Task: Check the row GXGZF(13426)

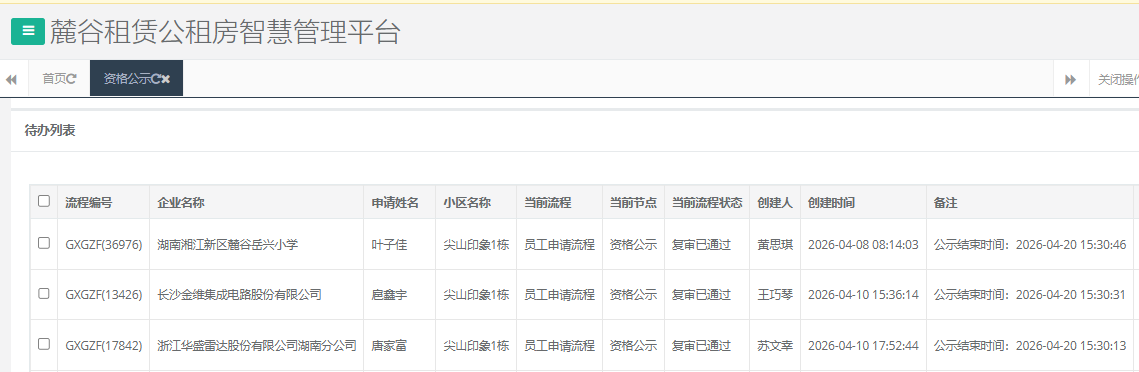Action: [x=44, y=294]
